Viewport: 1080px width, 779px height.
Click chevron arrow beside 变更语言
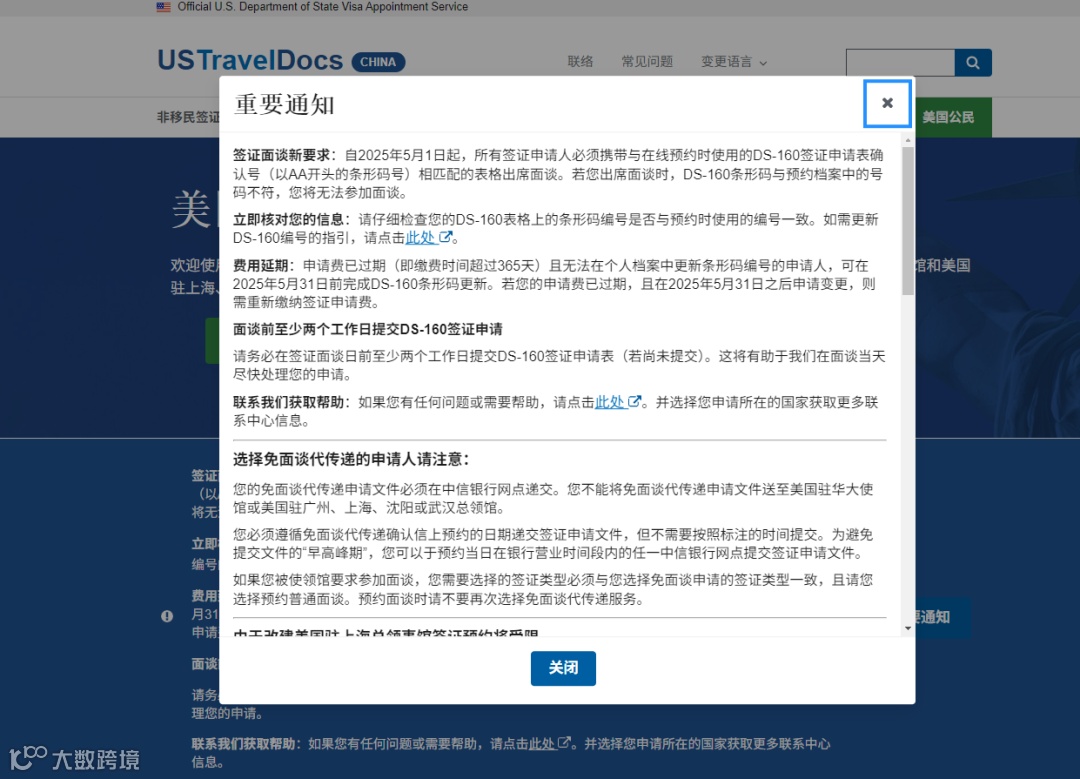763,63
